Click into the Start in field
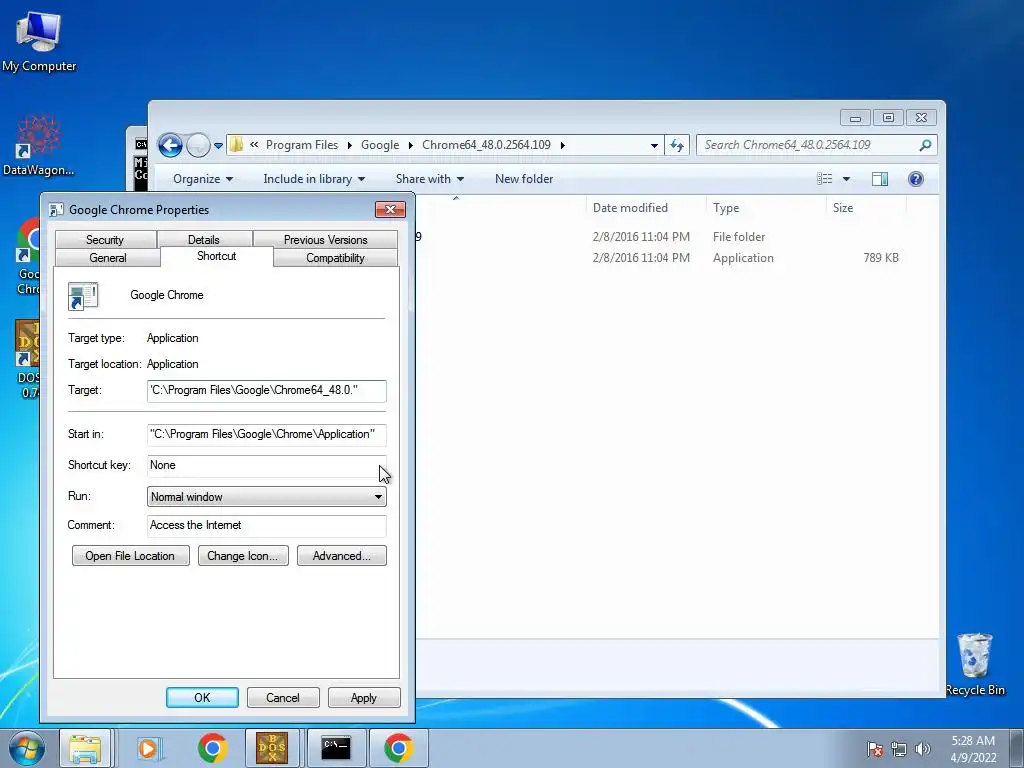Viewport: 1024px width, 768px height. coord(266,434)
